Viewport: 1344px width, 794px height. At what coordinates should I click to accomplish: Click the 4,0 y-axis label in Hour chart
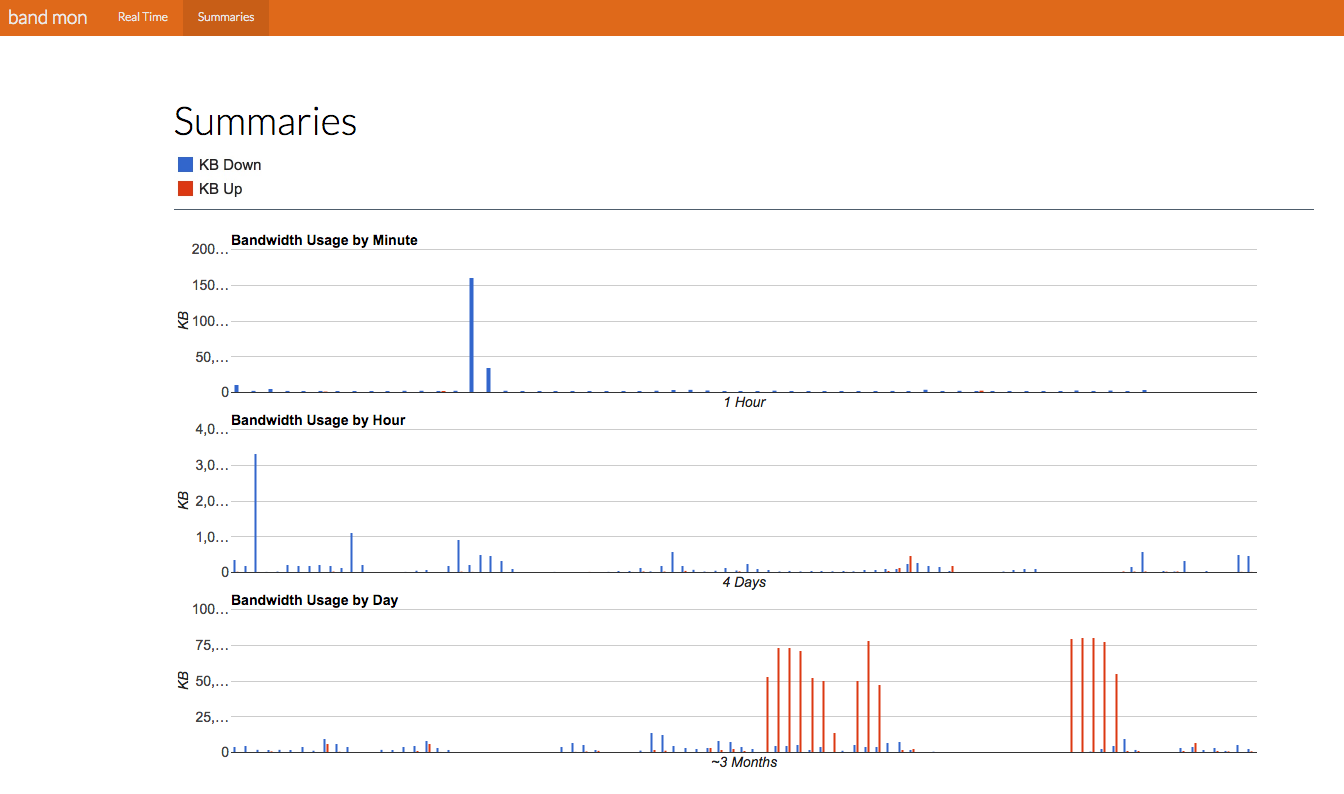[212, 429]
